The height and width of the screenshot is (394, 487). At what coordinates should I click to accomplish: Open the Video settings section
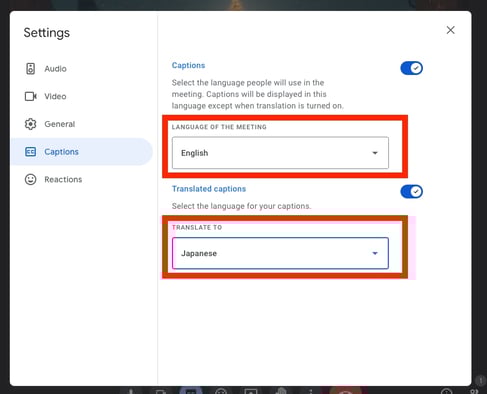(x=82, y=96)
